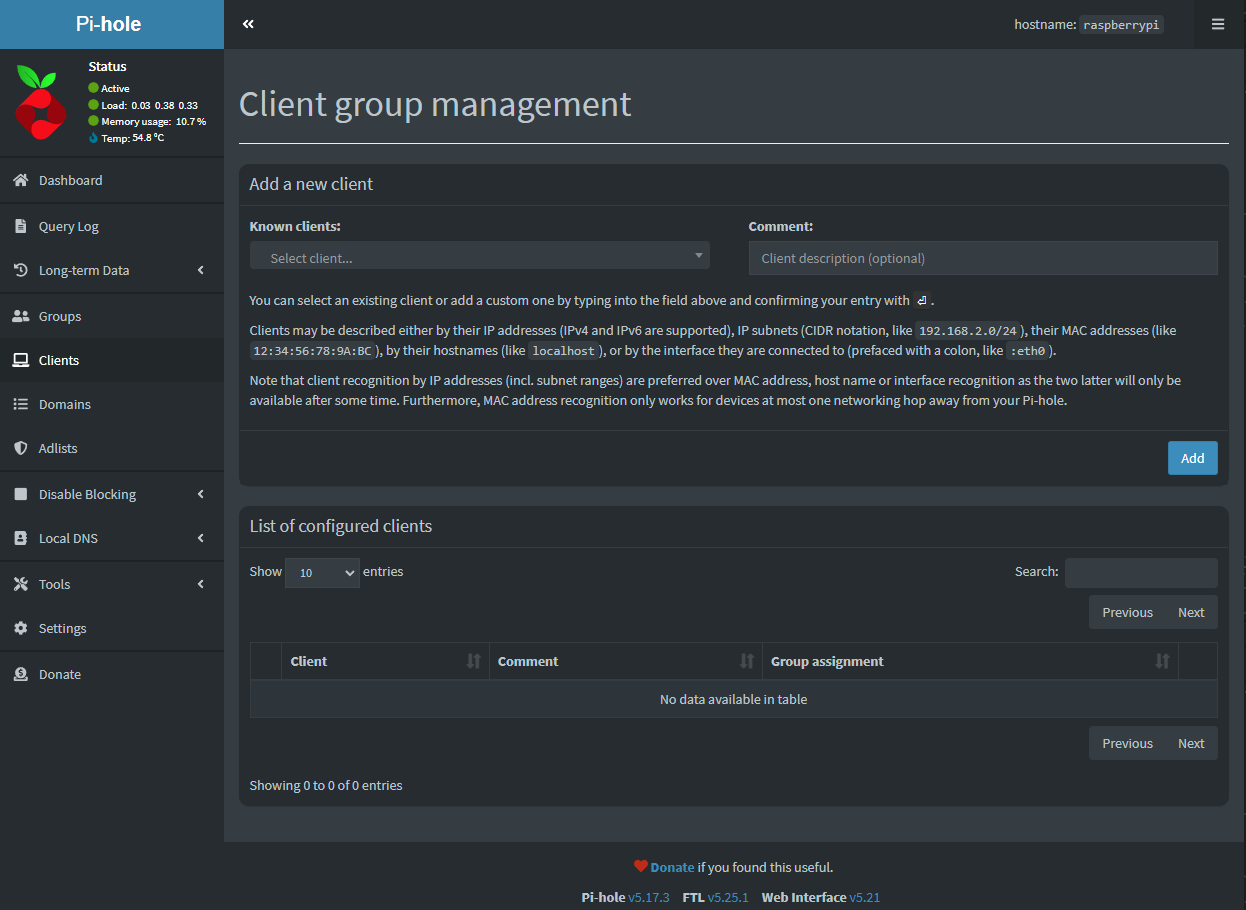This screenshot has height=910, width=1246.
Task: Open Groups management page
Action: (x=112, y=316)
